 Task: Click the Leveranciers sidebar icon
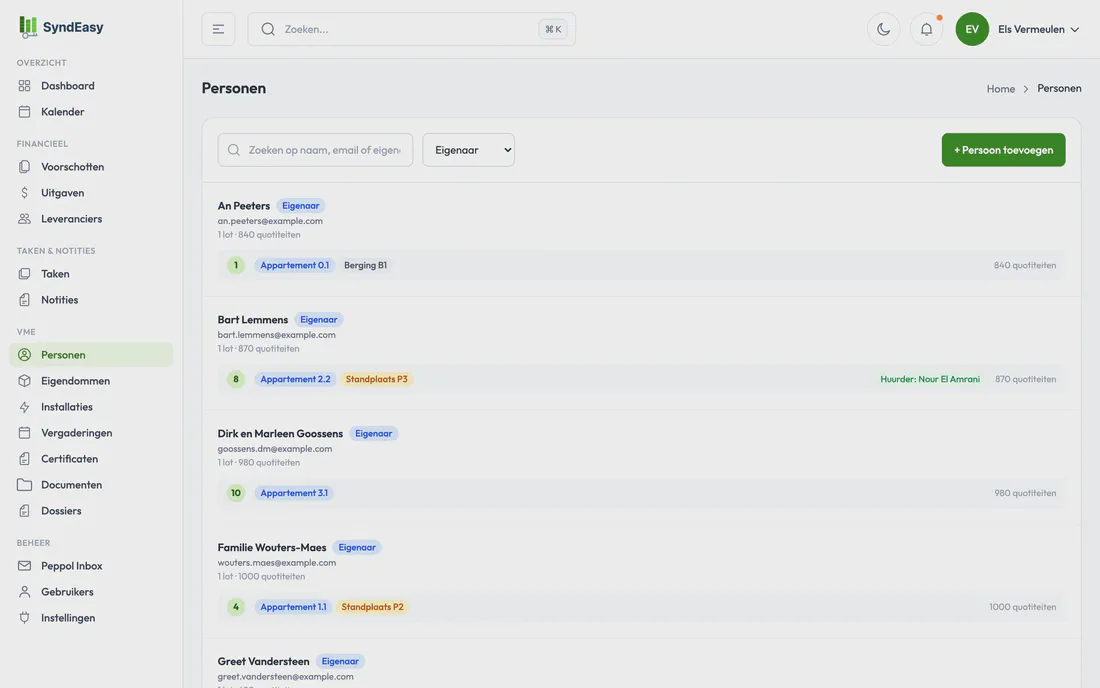point(25,219)
